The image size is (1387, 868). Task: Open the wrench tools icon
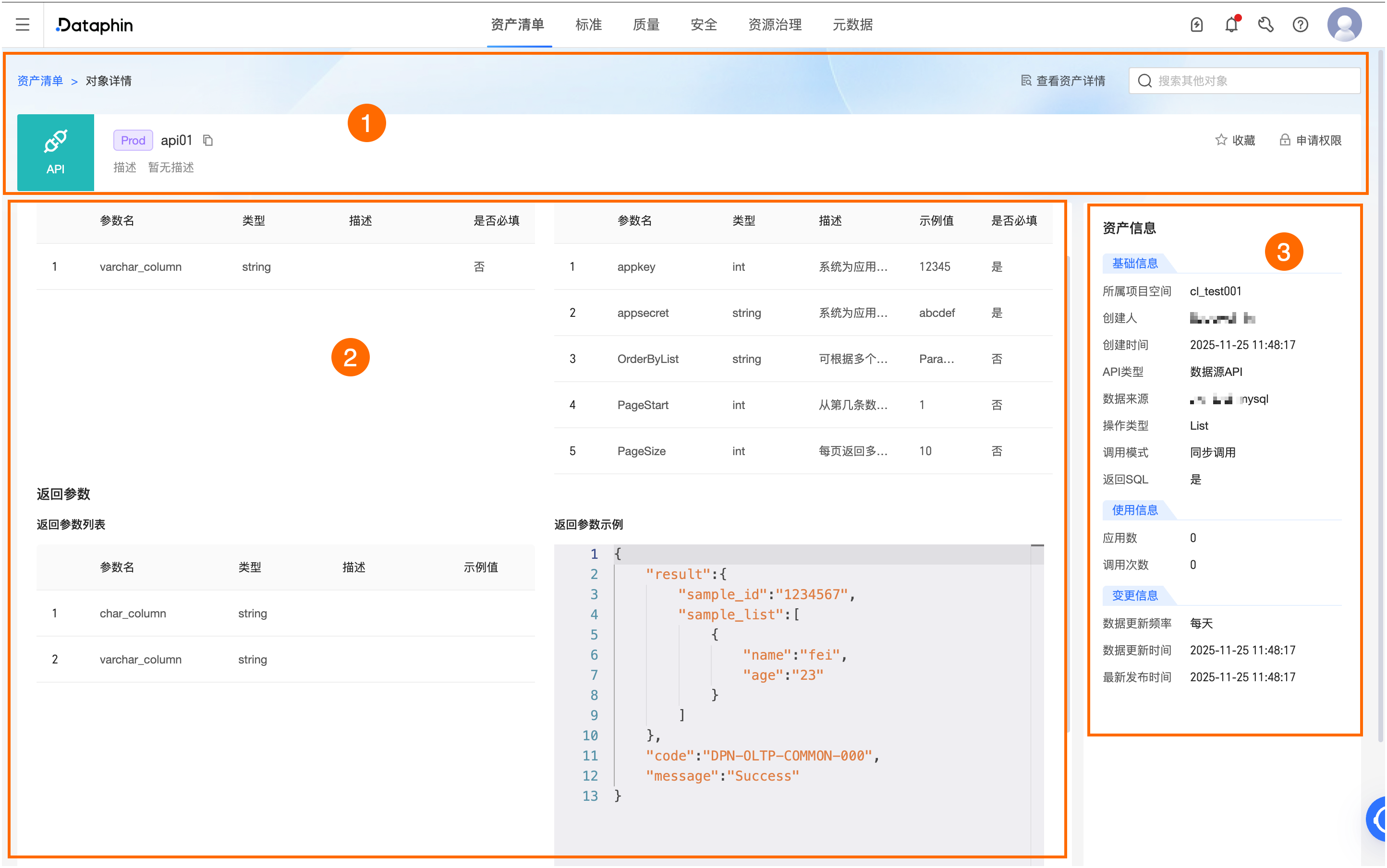1265,24
